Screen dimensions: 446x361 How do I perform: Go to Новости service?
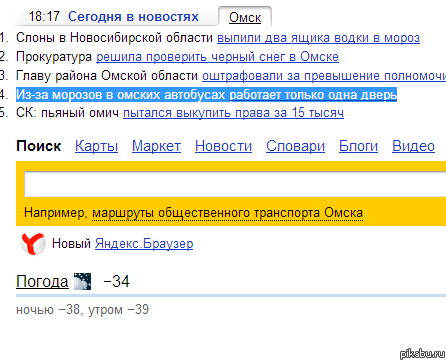tap(223, 146)
